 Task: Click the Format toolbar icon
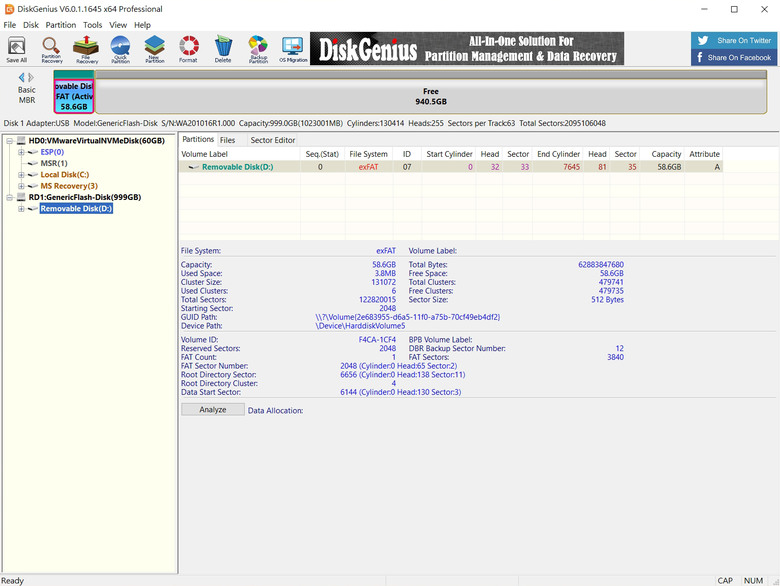tap(189, 49)
